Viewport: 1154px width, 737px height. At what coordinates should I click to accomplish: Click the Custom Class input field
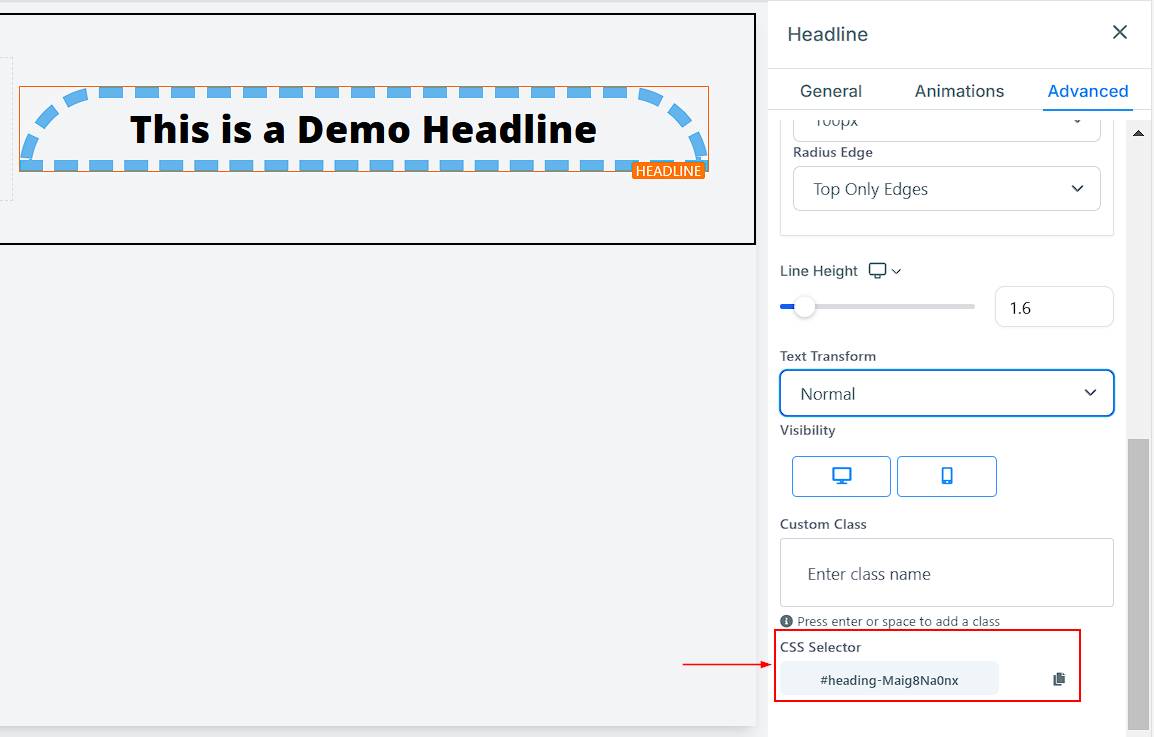[x=946, y=573]
